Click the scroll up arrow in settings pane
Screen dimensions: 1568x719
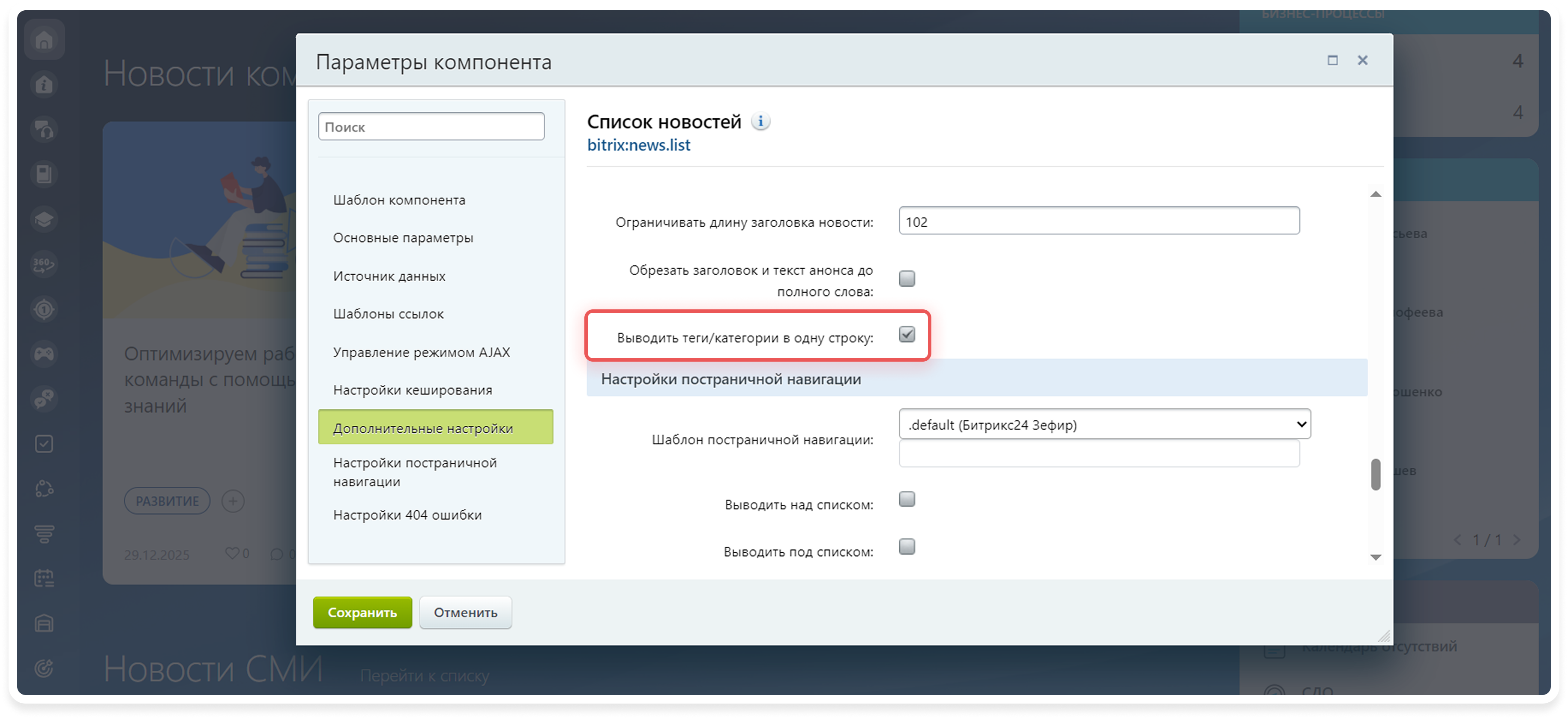click(x=1376, y=194)
